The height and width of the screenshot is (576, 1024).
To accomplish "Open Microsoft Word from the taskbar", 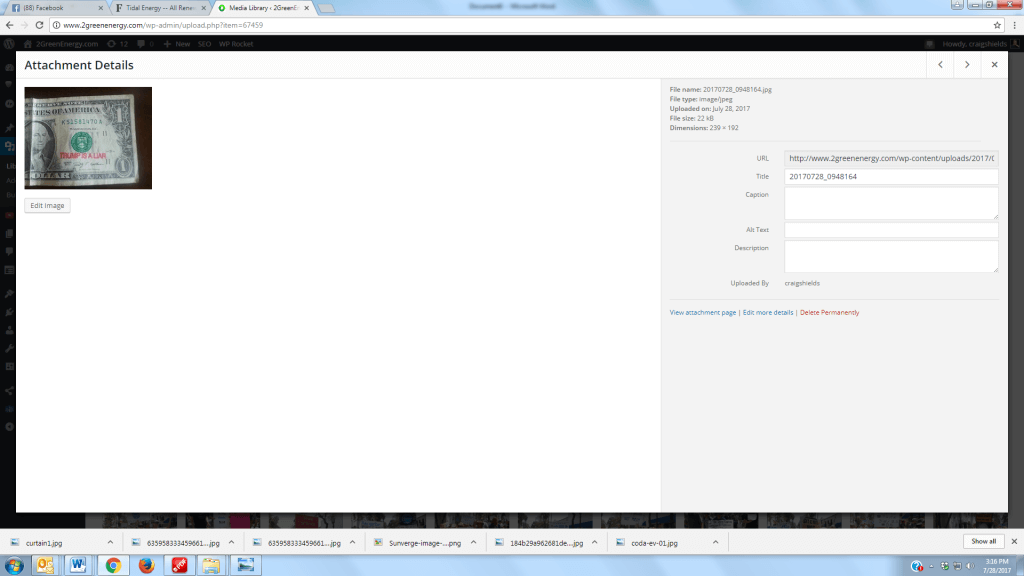I will click(x=78, y=565).
